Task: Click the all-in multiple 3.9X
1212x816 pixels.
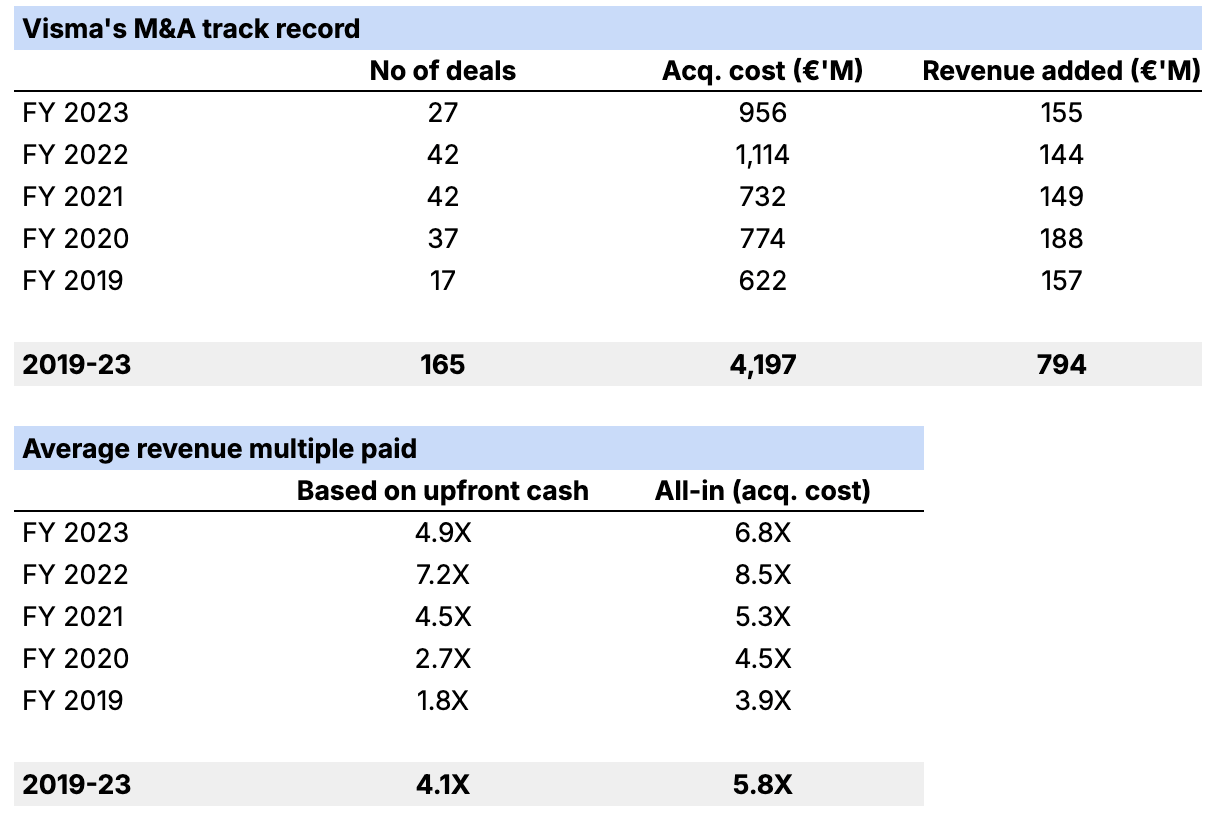Action: (763, 700)
